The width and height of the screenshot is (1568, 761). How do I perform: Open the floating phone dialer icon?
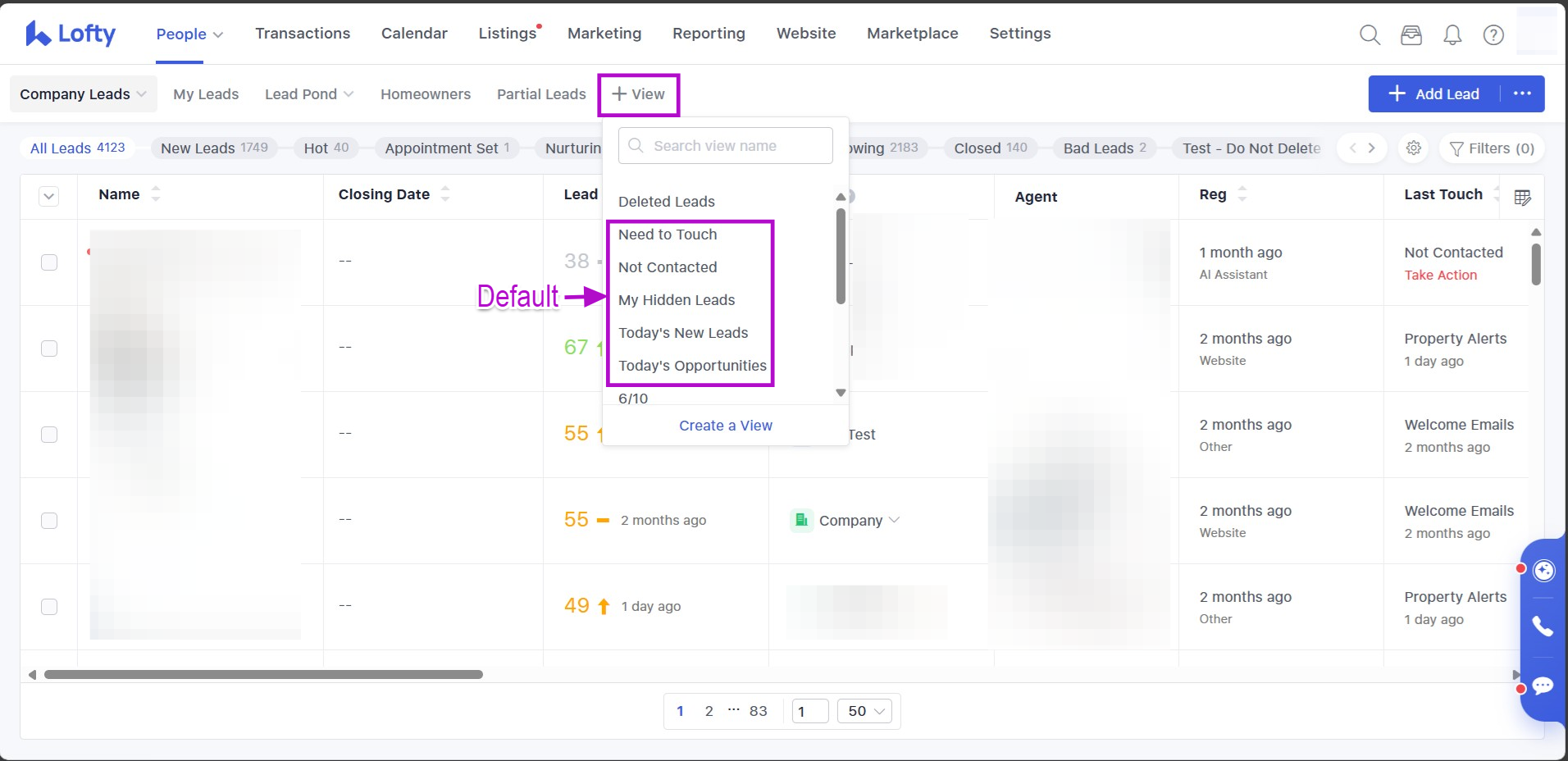point(1543,627)
